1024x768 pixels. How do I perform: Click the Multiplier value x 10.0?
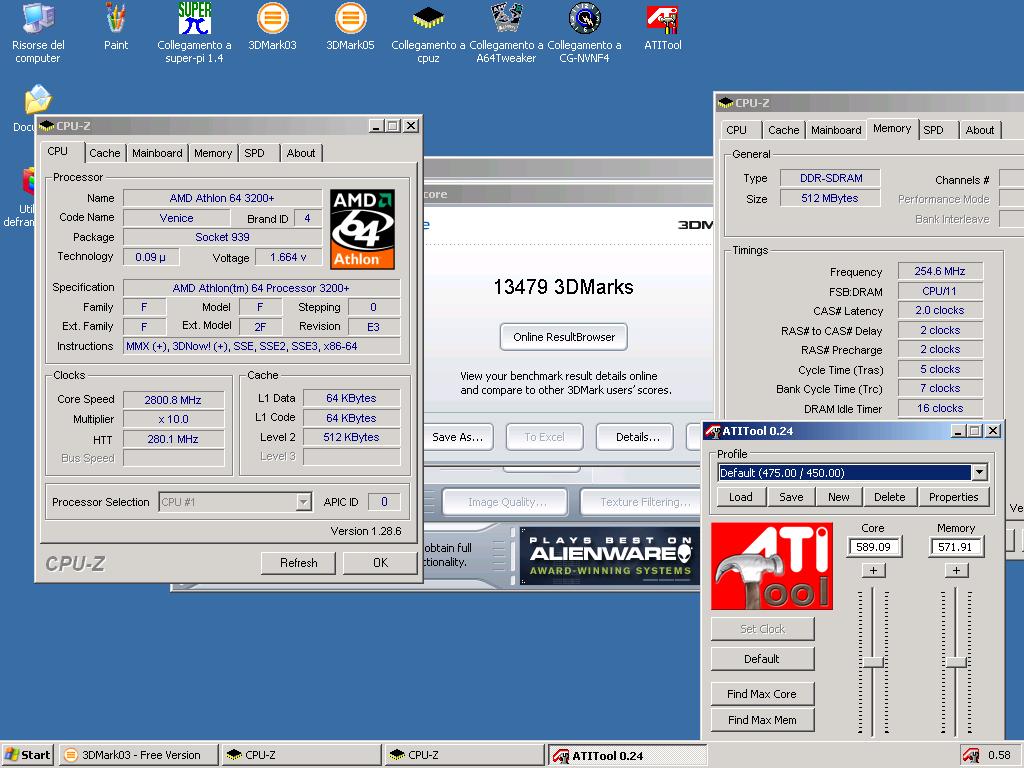[173, 419]
